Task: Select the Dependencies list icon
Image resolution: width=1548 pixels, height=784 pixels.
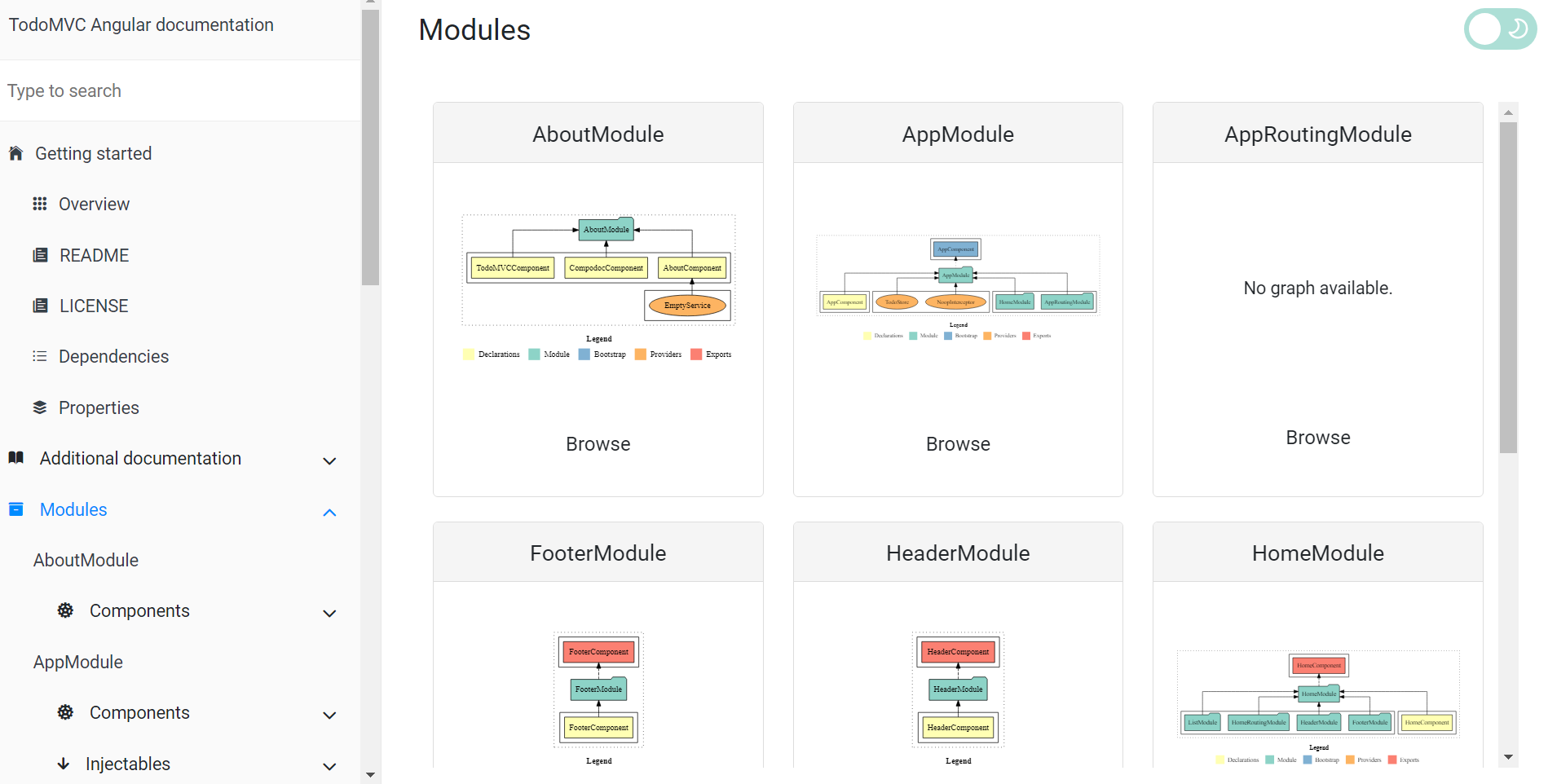Action: [x=40, y=356]
